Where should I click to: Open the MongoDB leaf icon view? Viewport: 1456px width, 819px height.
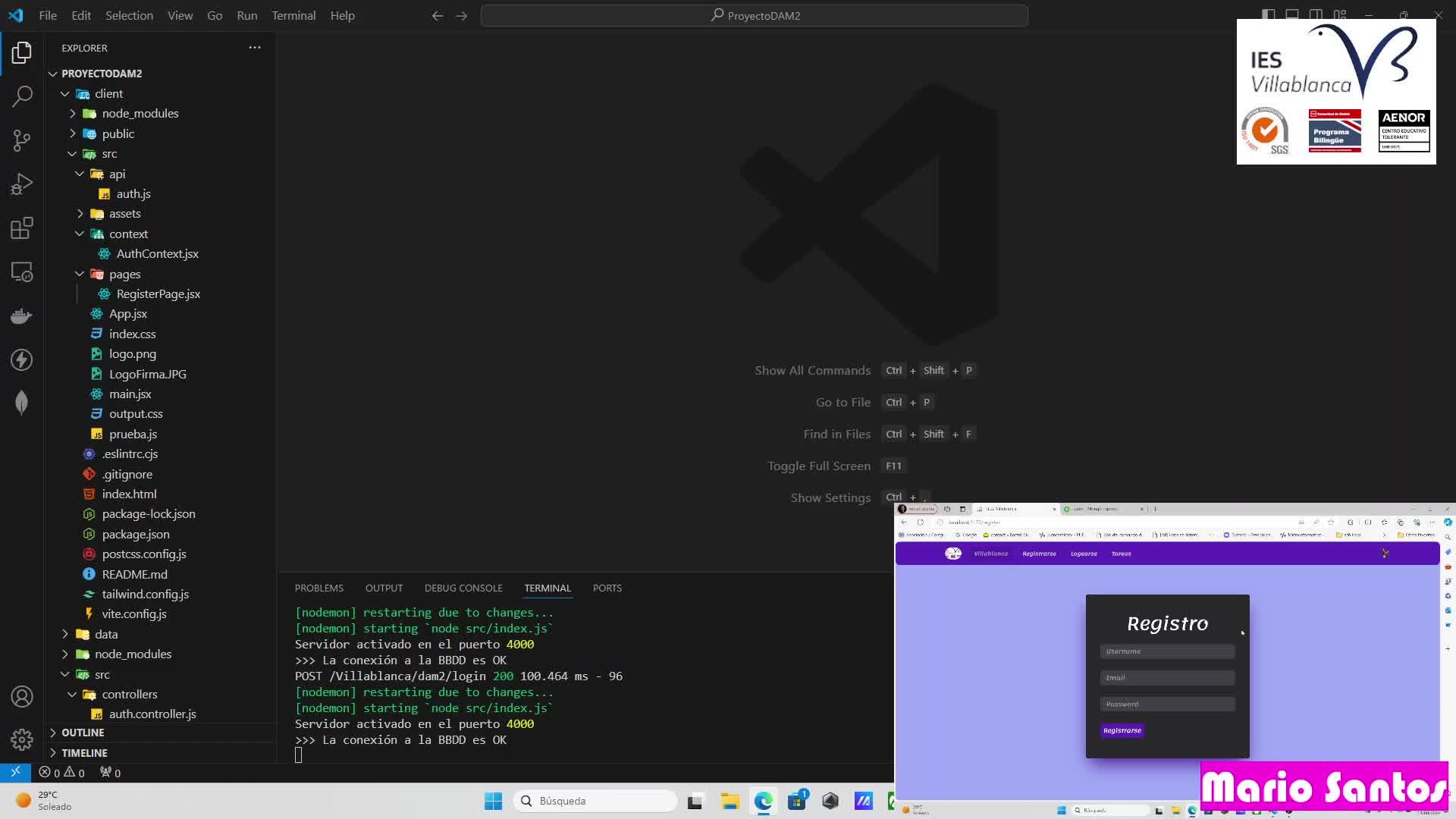pyautogui.click(x=22, y=402)
